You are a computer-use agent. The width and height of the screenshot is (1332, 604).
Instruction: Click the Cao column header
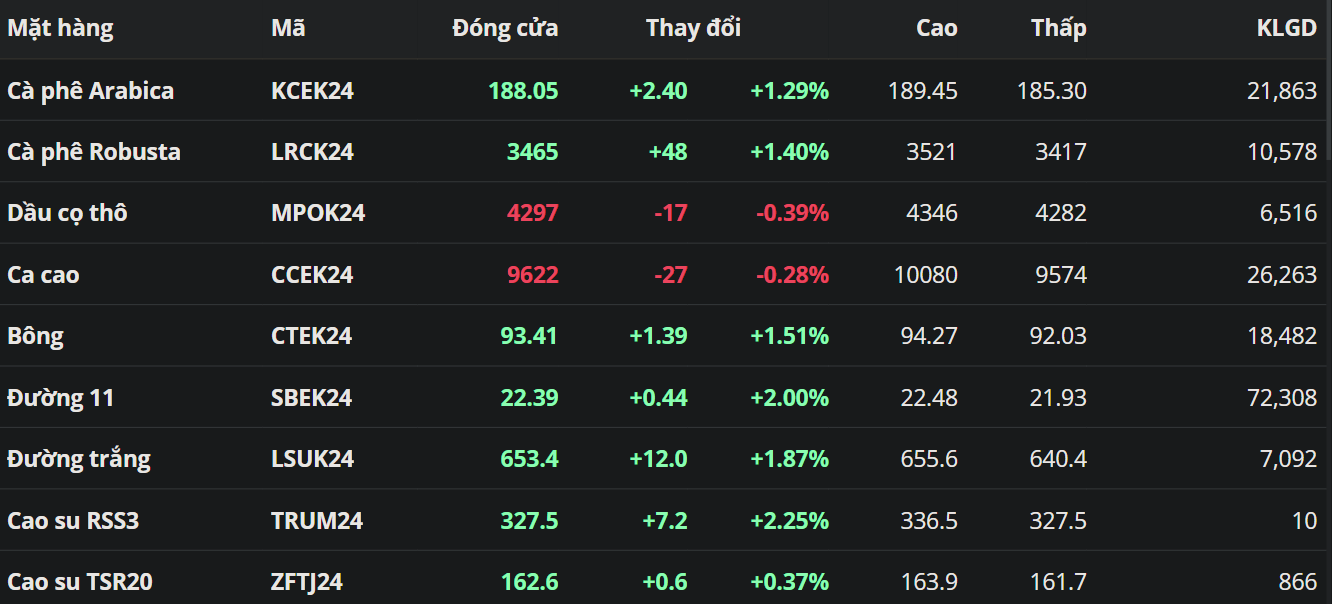[x=936, y=28]
